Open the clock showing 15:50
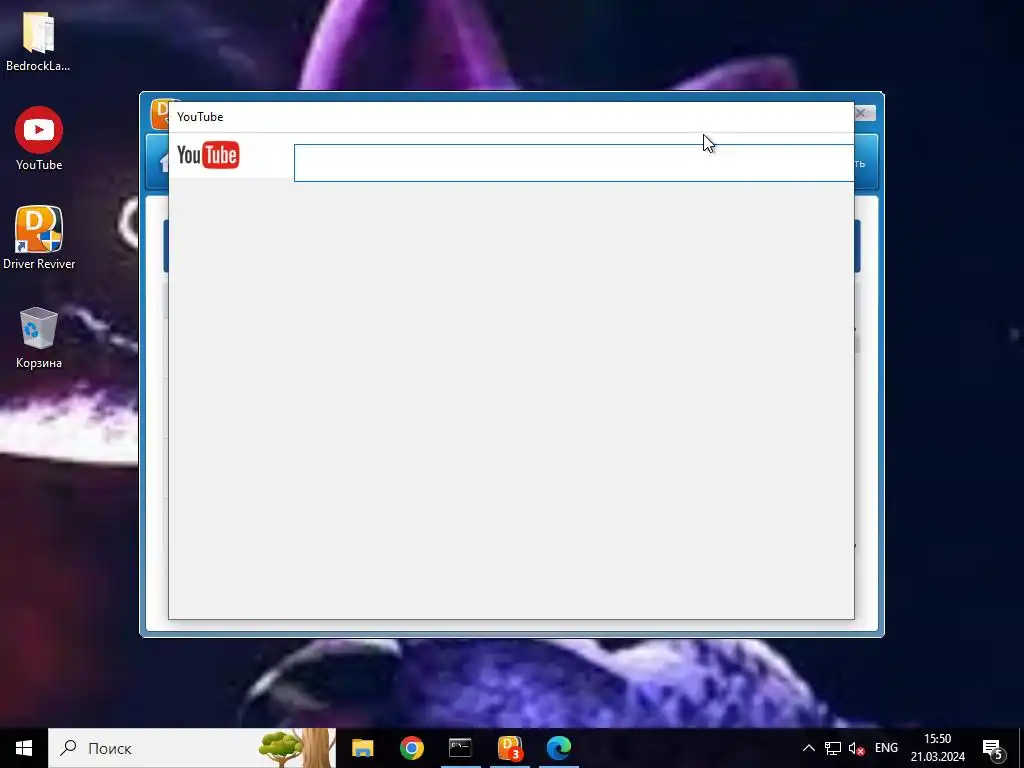Viewport: 1024px width, 768px height. (938, 748)
